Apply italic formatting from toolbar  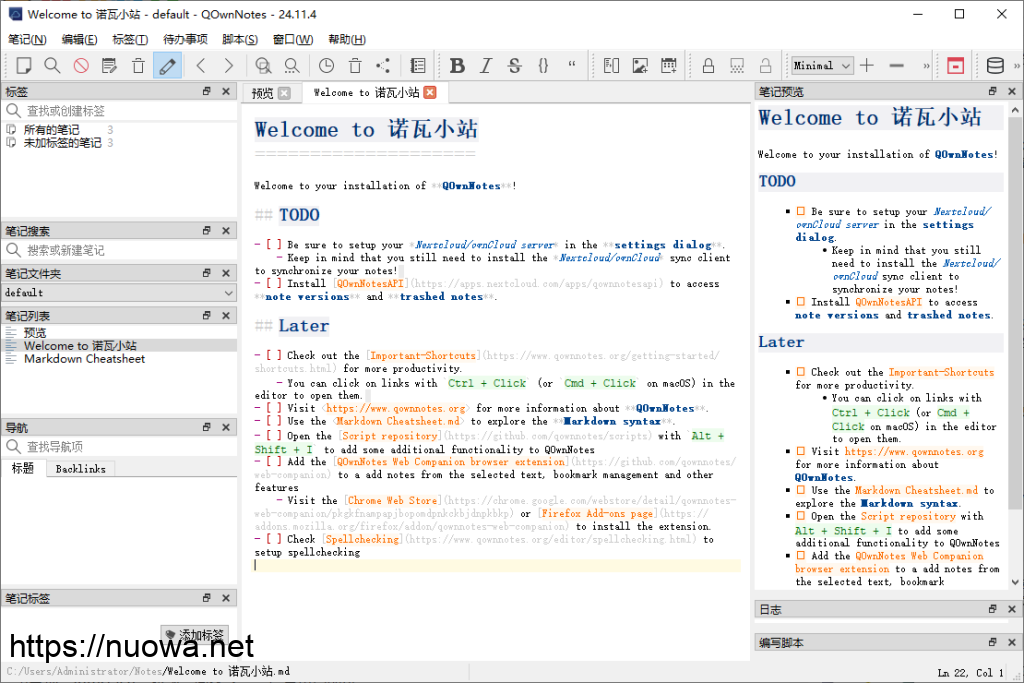coord(486,66)
